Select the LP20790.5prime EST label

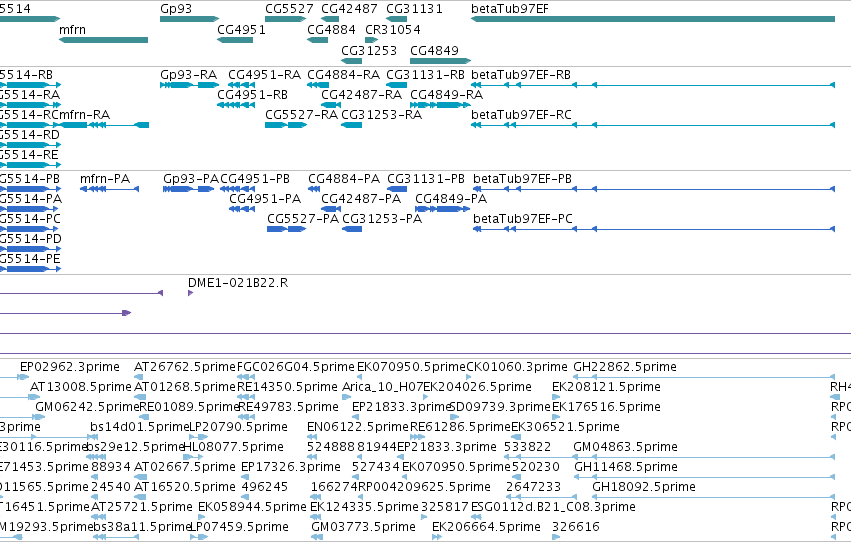click(238, 427)
